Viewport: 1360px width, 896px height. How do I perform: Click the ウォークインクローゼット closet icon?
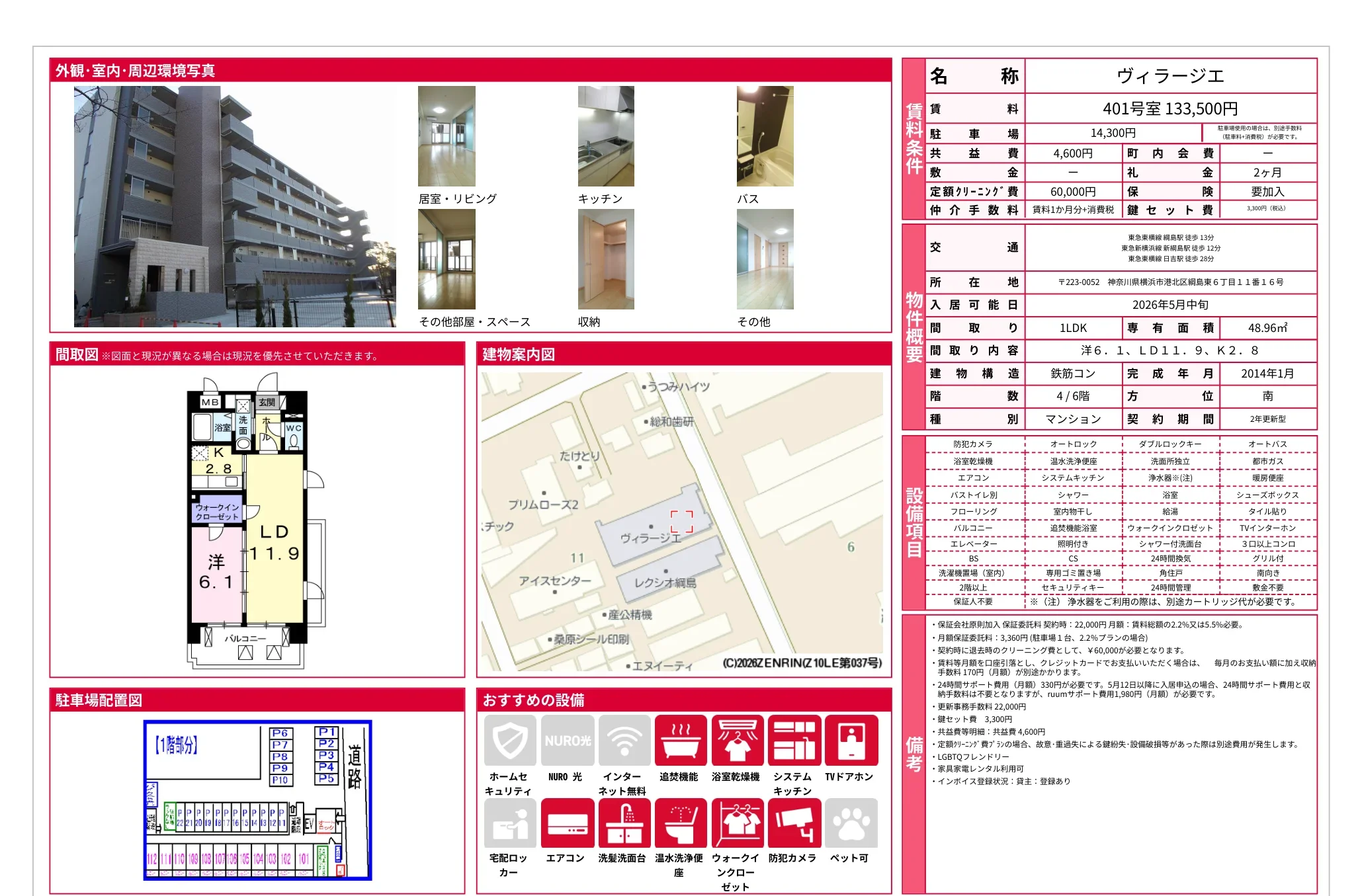click(737, 823)
